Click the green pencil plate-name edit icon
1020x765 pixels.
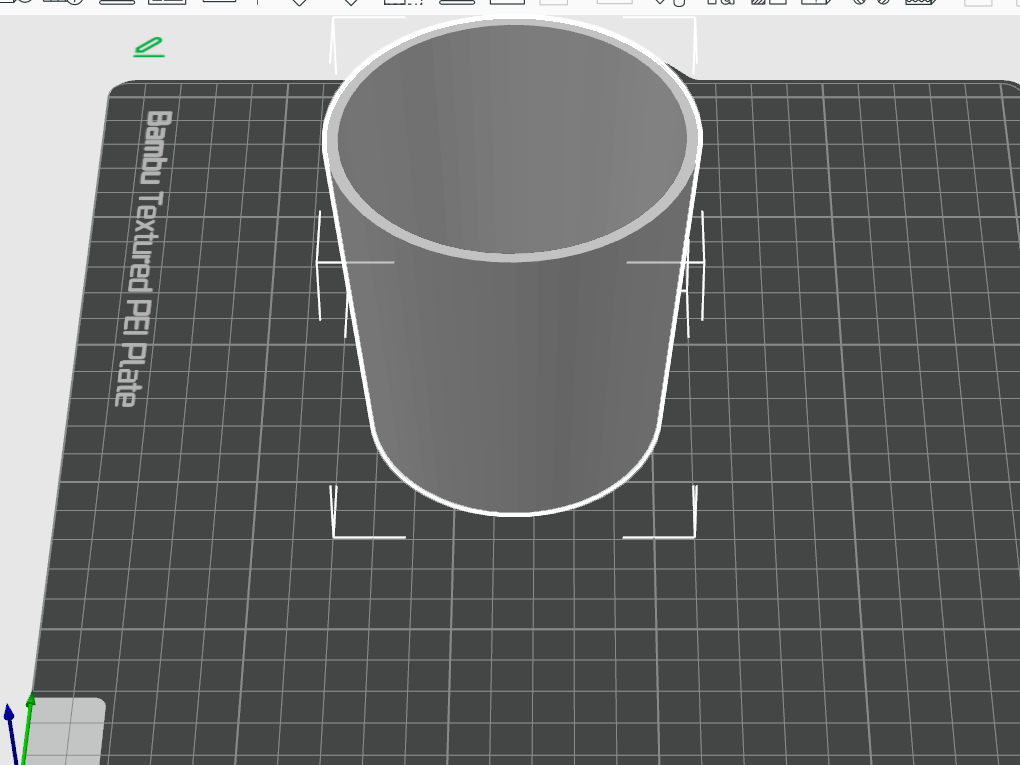[x=149, y=47]
